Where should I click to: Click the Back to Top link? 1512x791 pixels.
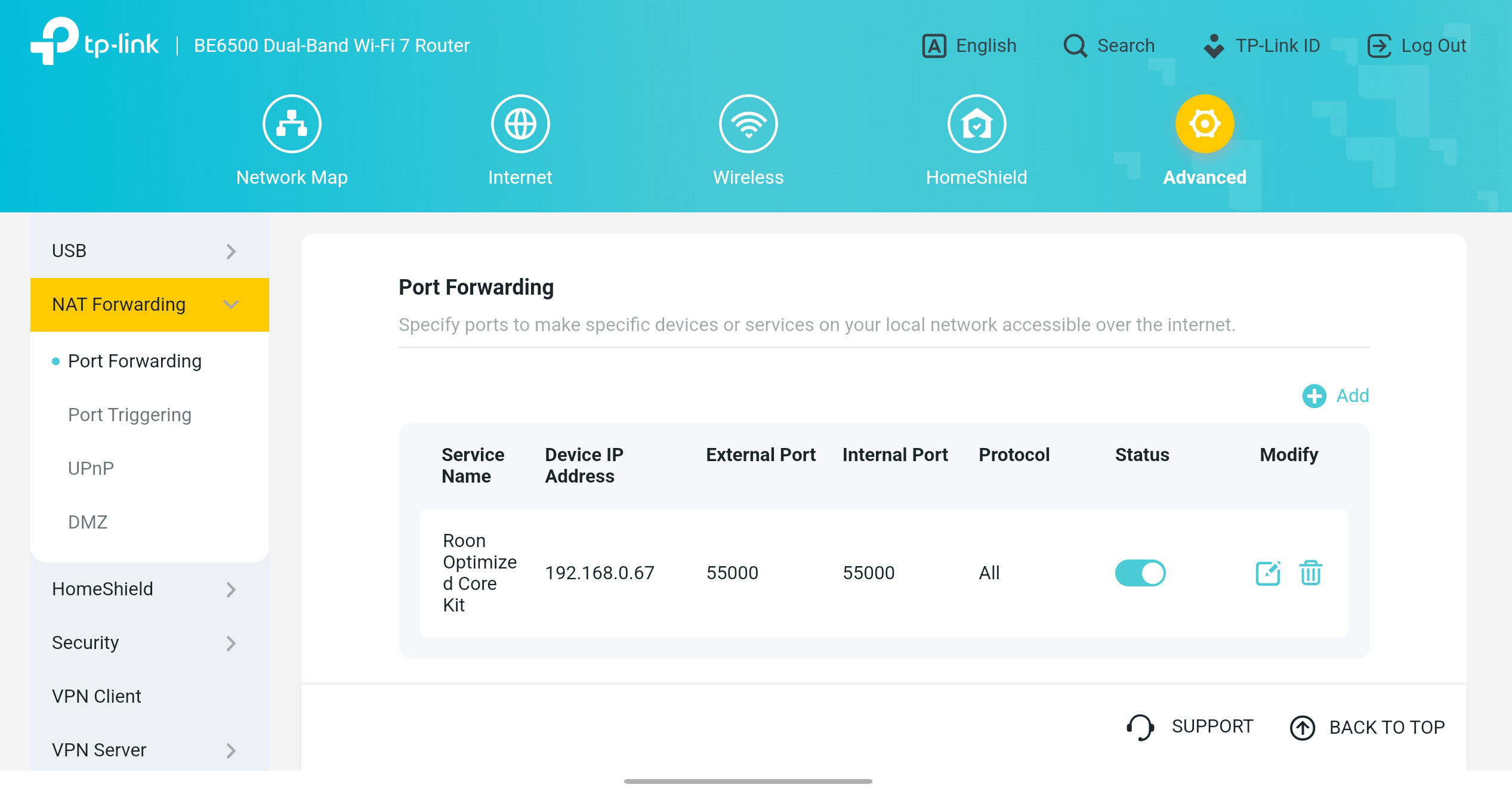[1368, 728]
